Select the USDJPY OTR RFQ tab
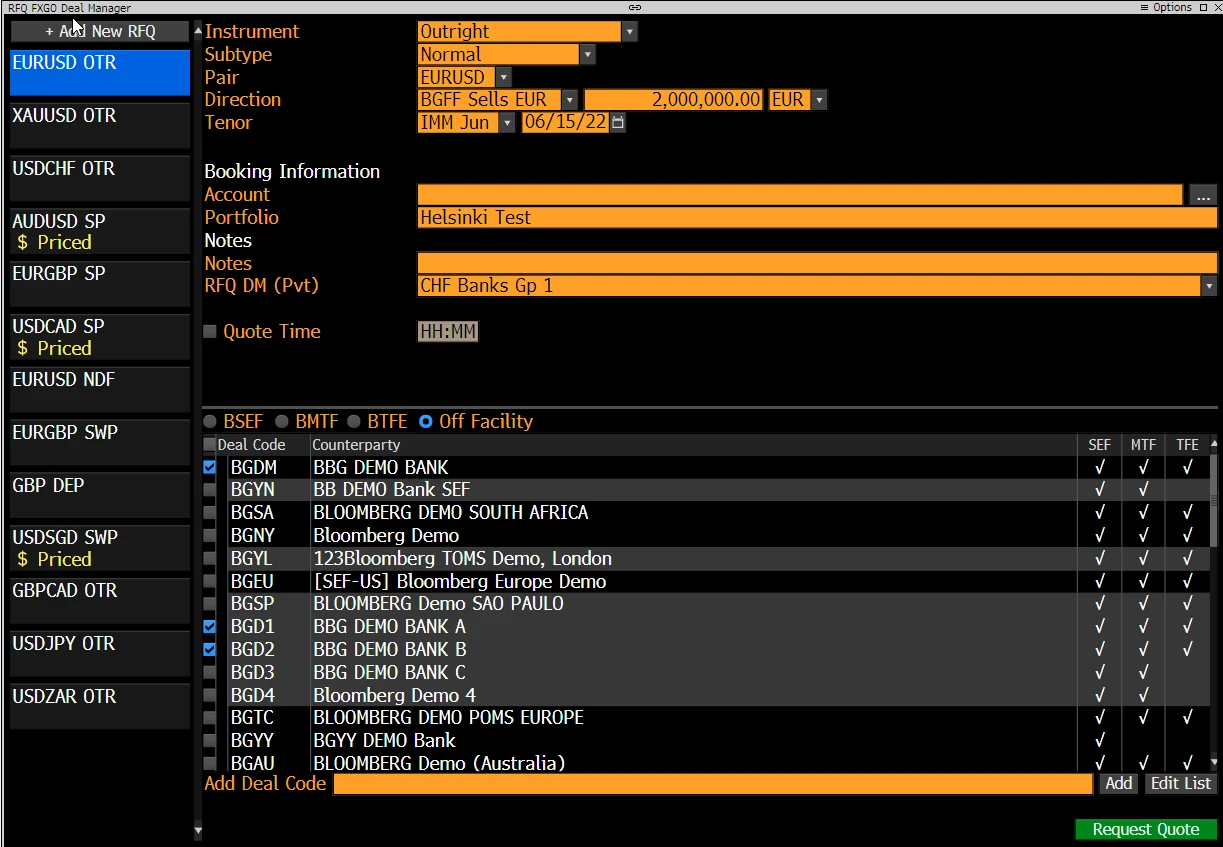The width and height of the screenshot is (1223, 847). click(99, 654)
